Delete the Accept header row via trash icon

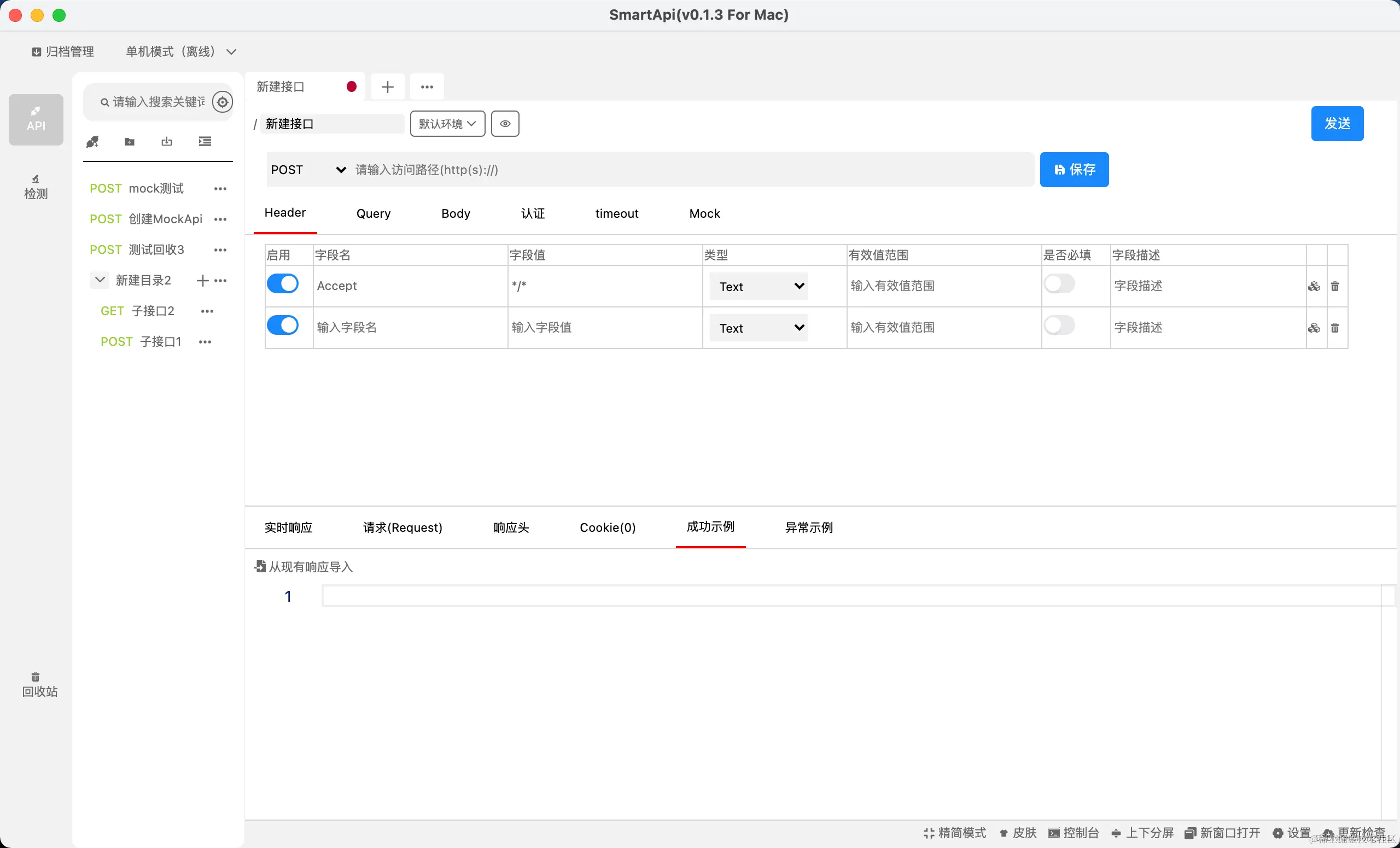pyautogui.click(x=1335, y=287)
